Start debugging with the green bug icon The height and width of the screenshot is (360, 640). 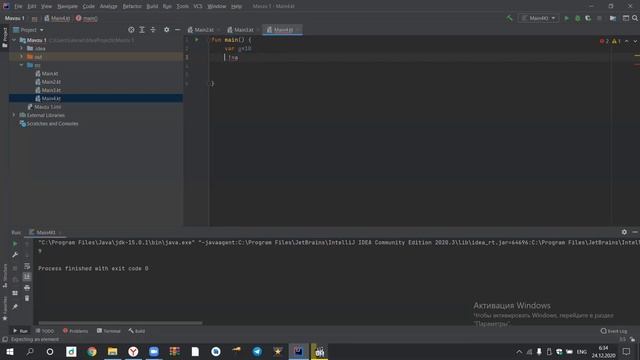click(578, 18)
